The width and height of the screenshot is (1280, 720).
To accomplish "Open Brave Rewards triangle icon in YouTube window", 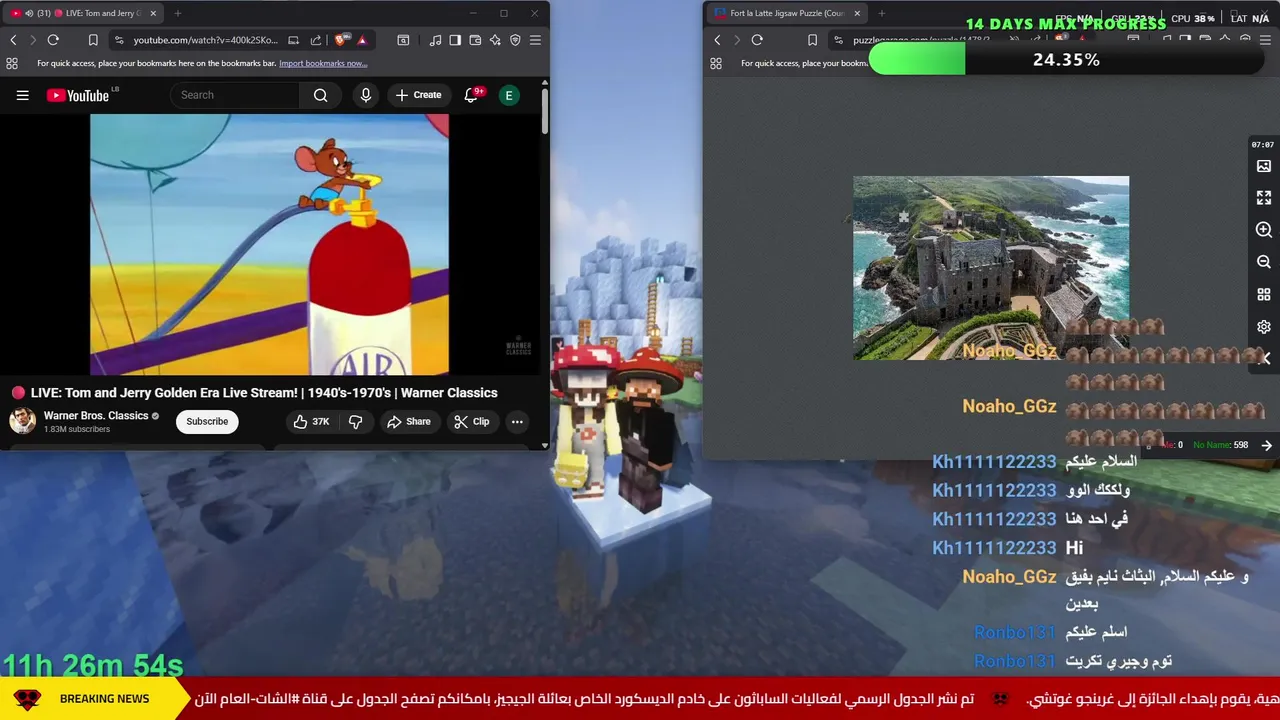I will (362, 40).
